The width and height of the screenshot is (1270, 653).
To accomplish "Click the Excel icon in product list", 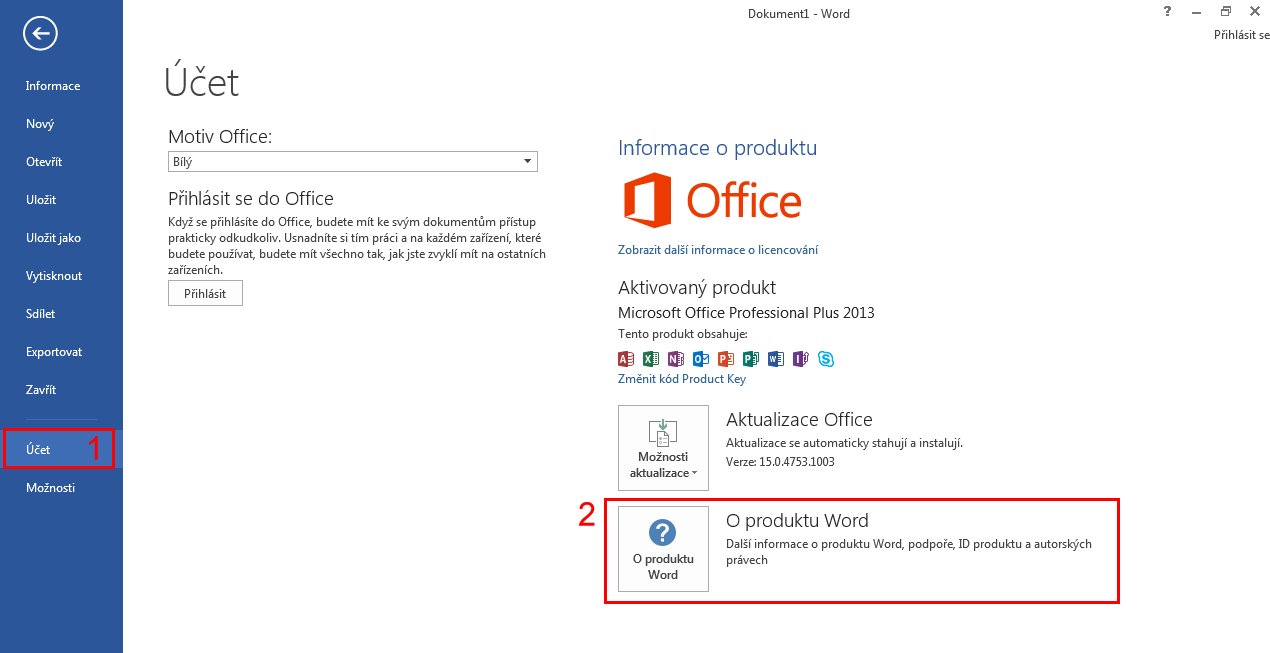I will [651, 359].
